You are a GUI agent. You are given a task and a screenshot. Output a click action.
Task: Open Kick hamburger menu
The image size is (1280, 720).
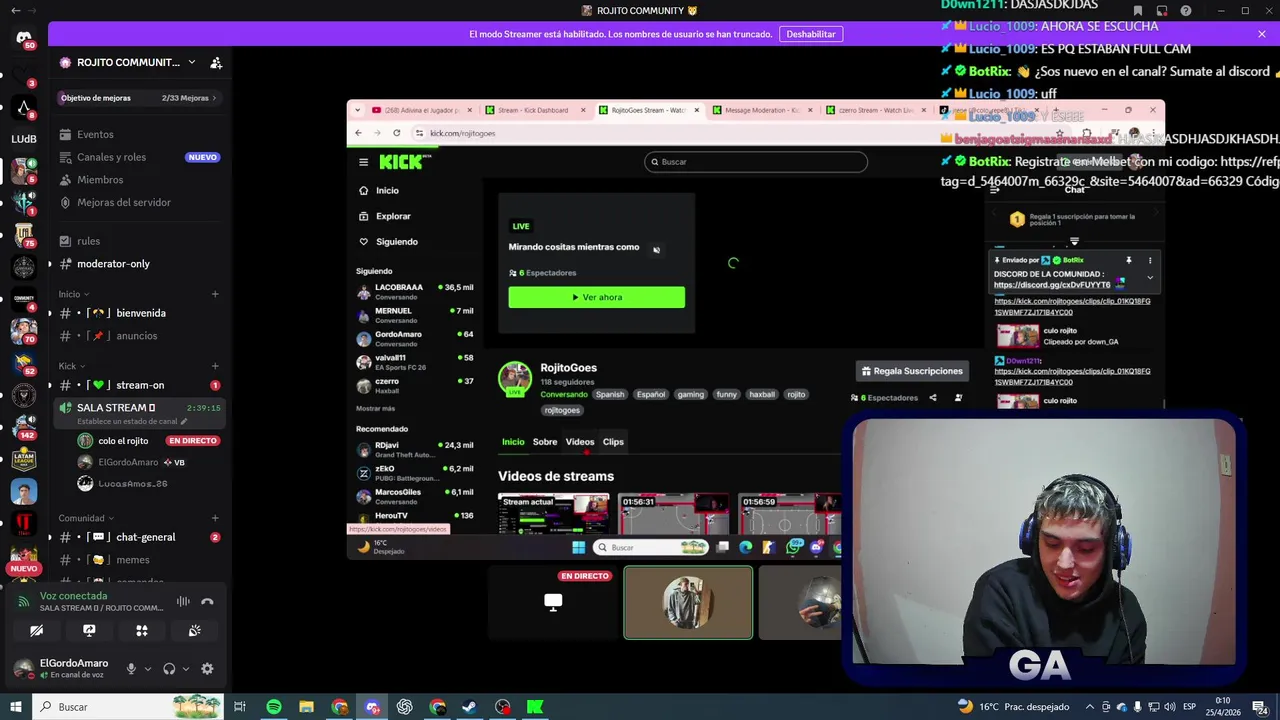[363, 162]
